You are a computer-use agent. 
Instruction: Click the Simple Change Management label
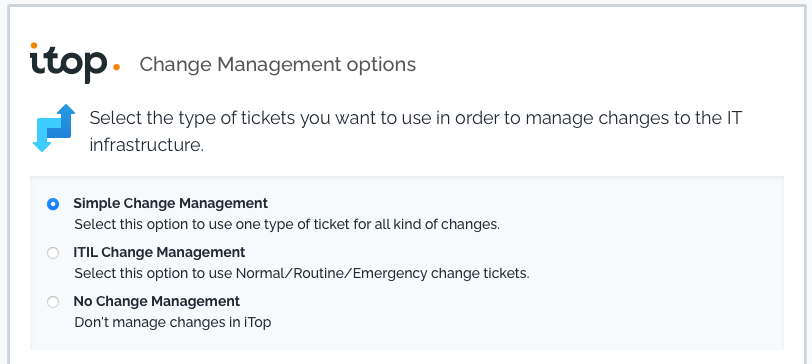[170, 203]
